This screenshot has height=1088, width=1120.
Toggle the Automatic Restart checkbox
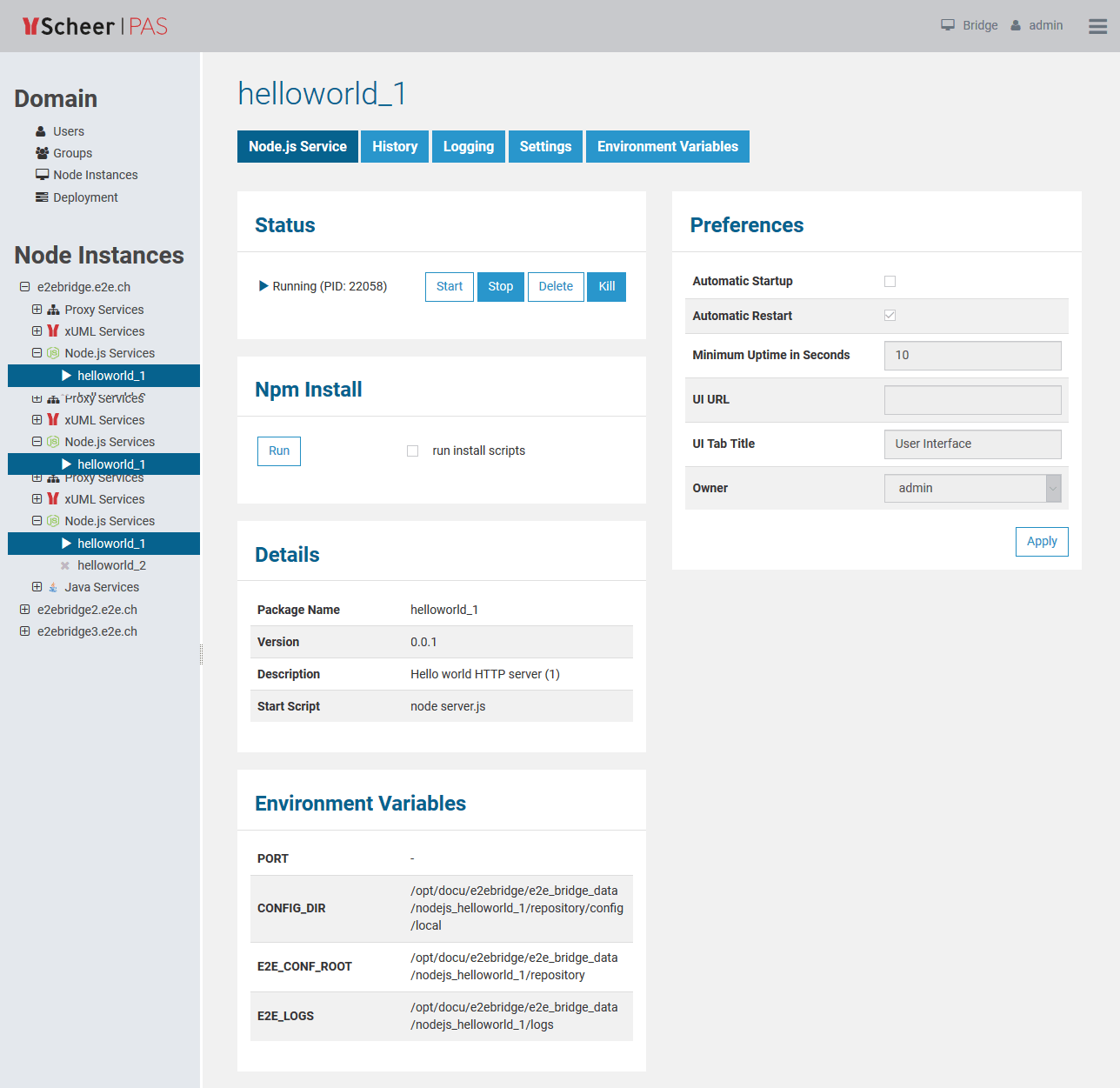click(890, 316)
